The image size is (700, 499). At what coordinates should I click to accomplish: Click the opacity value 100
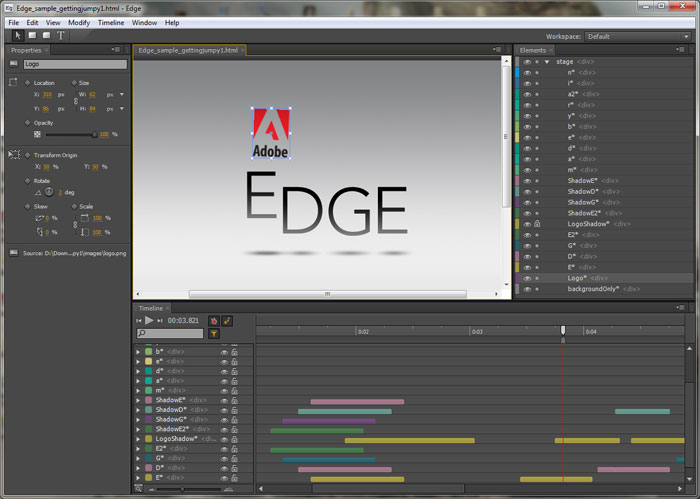[104, 134]
